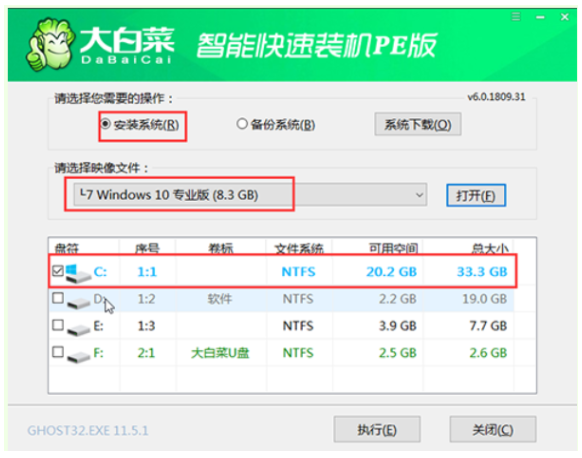The height and width of the screenshot is (458, 582).
Task: Click the 打开(F) button
Action: 476,196
